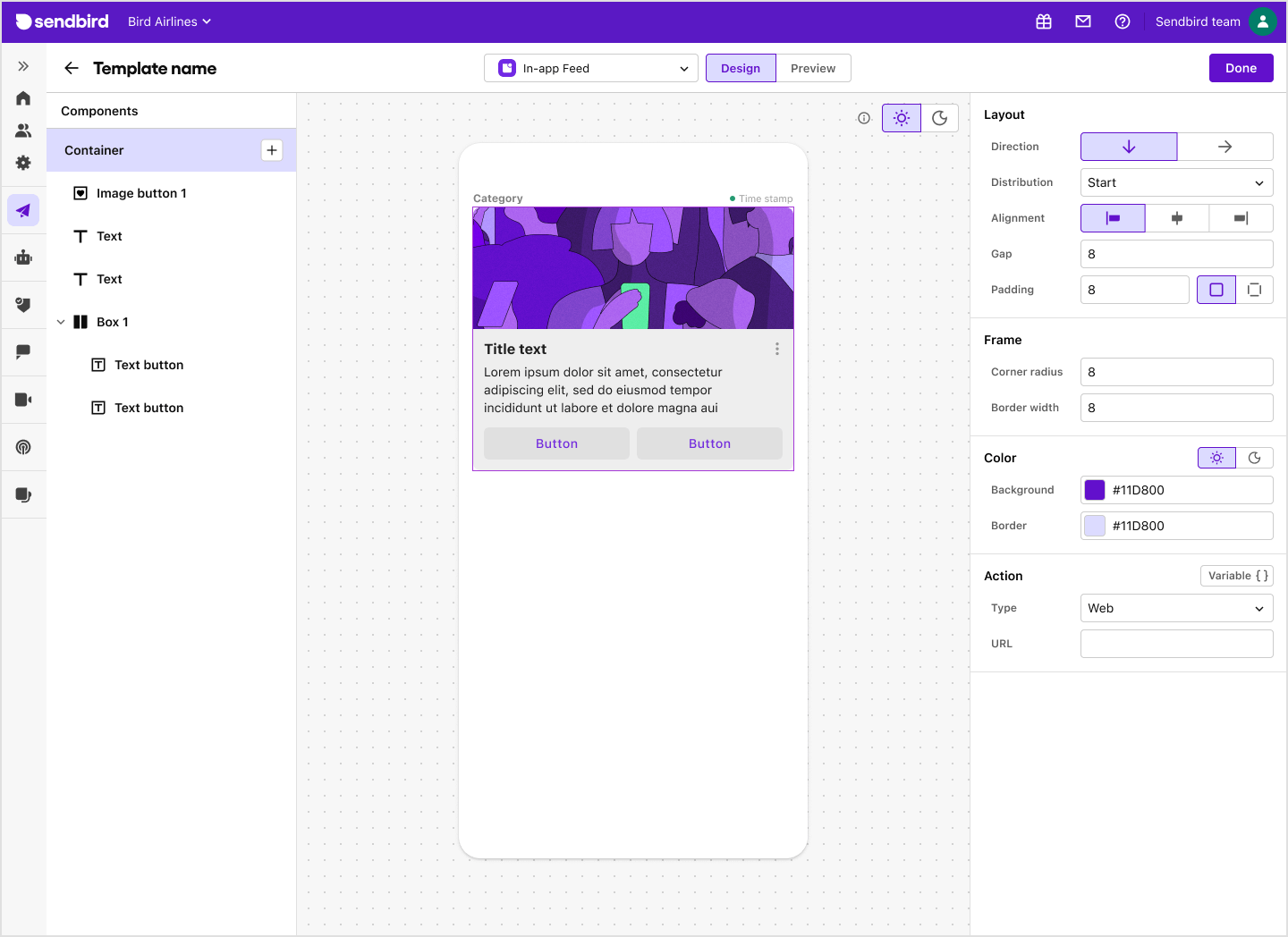Open the Bird Airlines organization menu
The height and width of the screenshot is (937, 1288).
(169, 21)
